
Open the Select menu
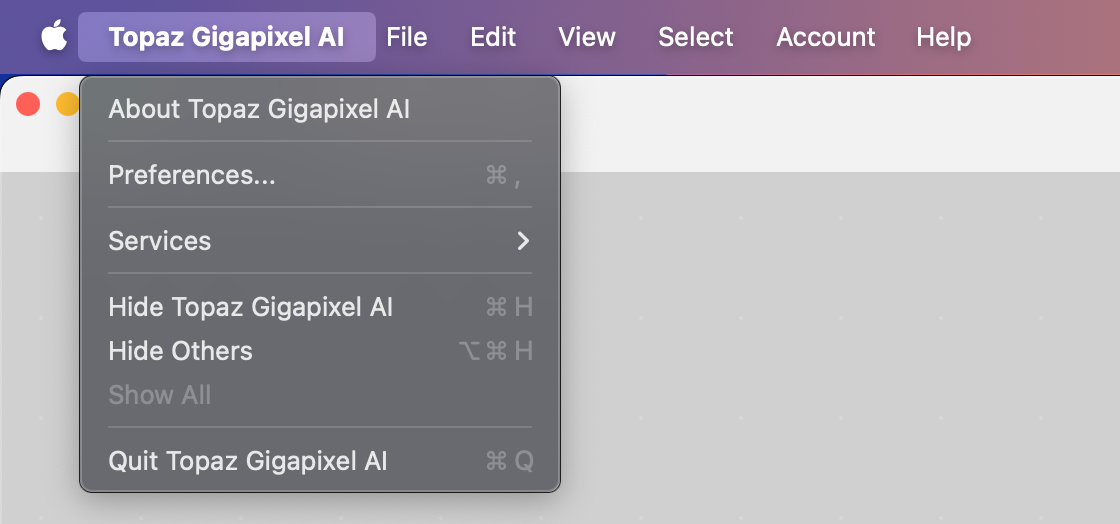tap(695, 36)
